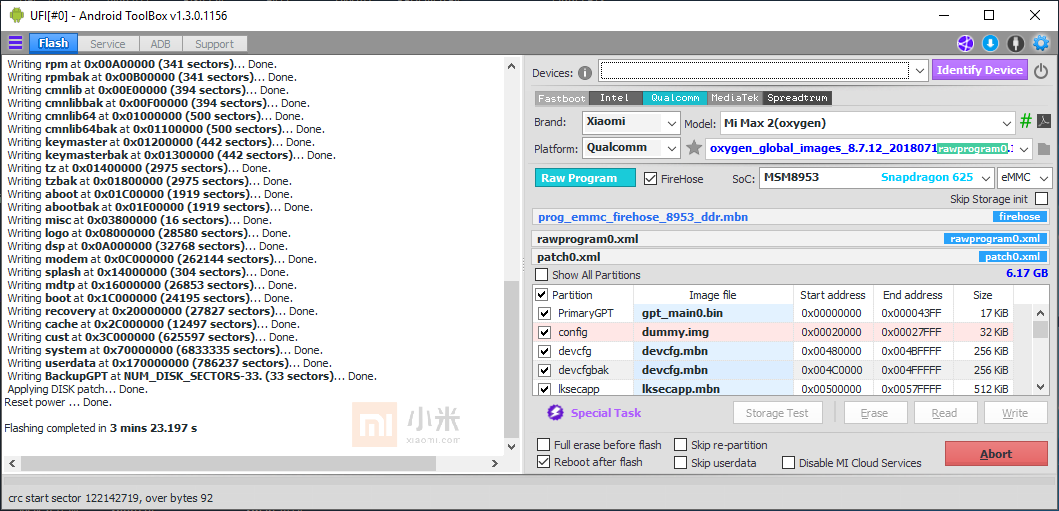
Task: Uncheck the devcfgbak partition checkbox
Action: [x=544, y=370]
